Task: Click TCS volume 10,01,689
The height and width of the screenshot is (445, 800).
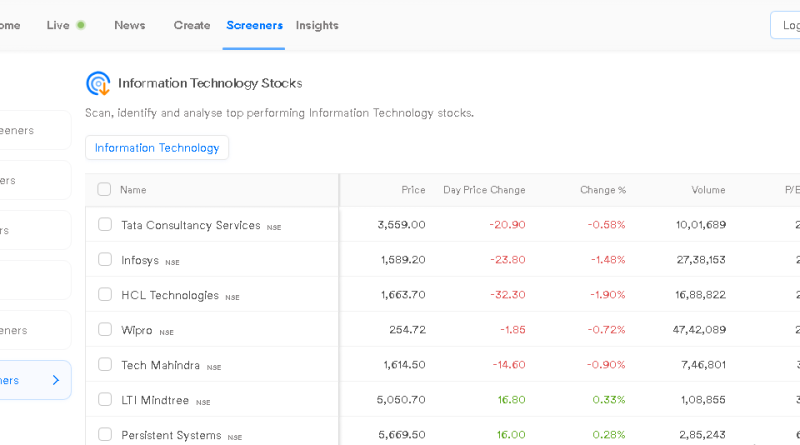Action: click(701, 225)
